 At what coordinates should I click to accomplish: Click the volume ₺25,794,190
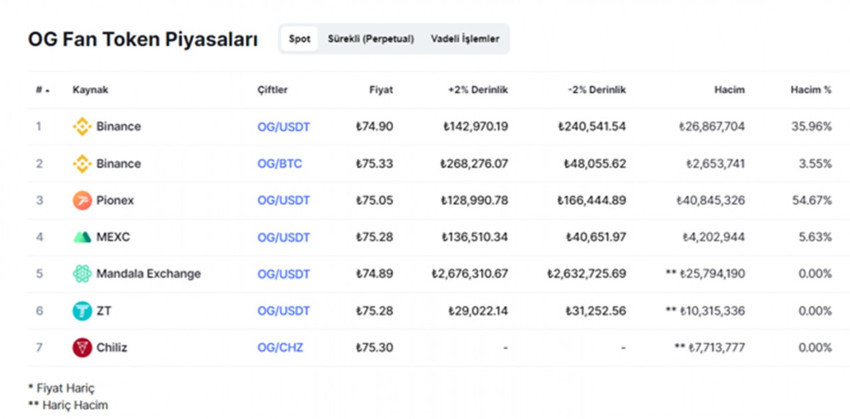(712, 274)
